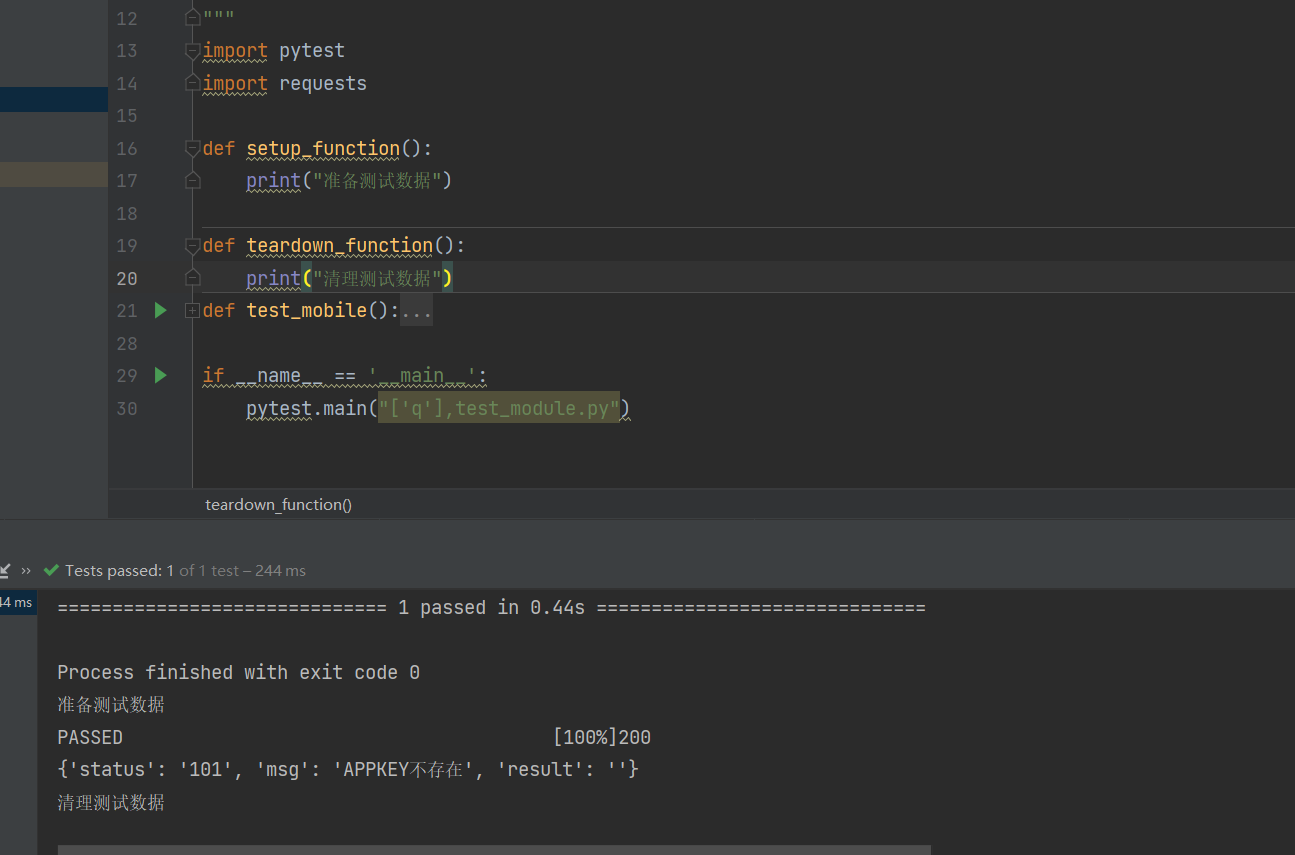Screen dimensions: 1295x855
Task: Collapse the teardown_function definition
Action: (192, 246)
